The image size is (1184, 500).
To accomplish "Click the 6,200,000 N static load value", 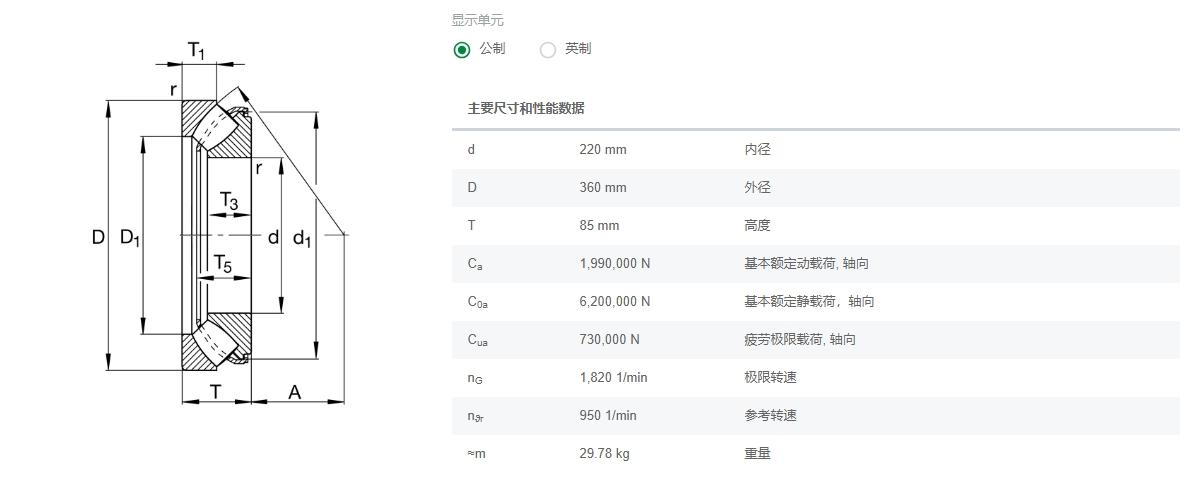I will coord(615,301).
